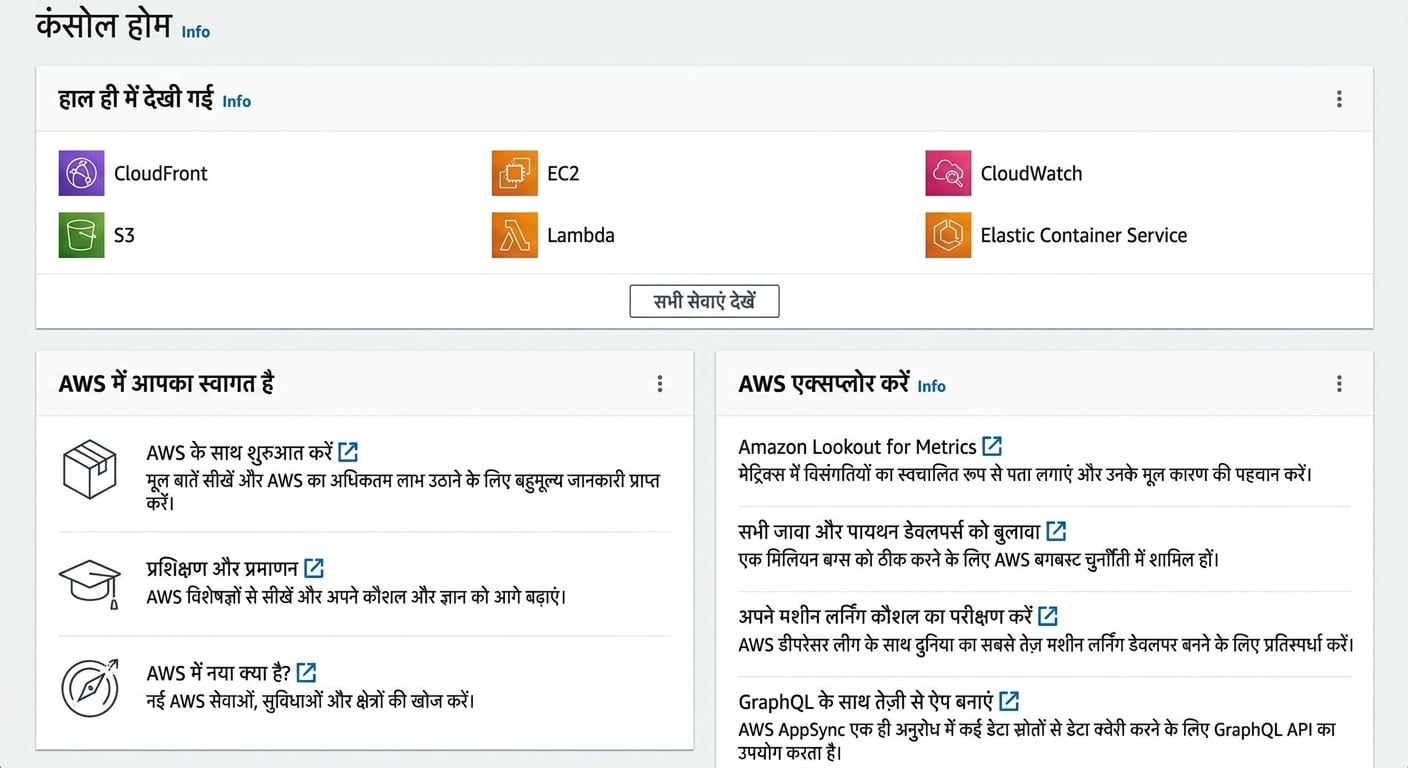Click Info link next to कंसोल होम
Screen dimensions: 1408x768
pos(195,31)
